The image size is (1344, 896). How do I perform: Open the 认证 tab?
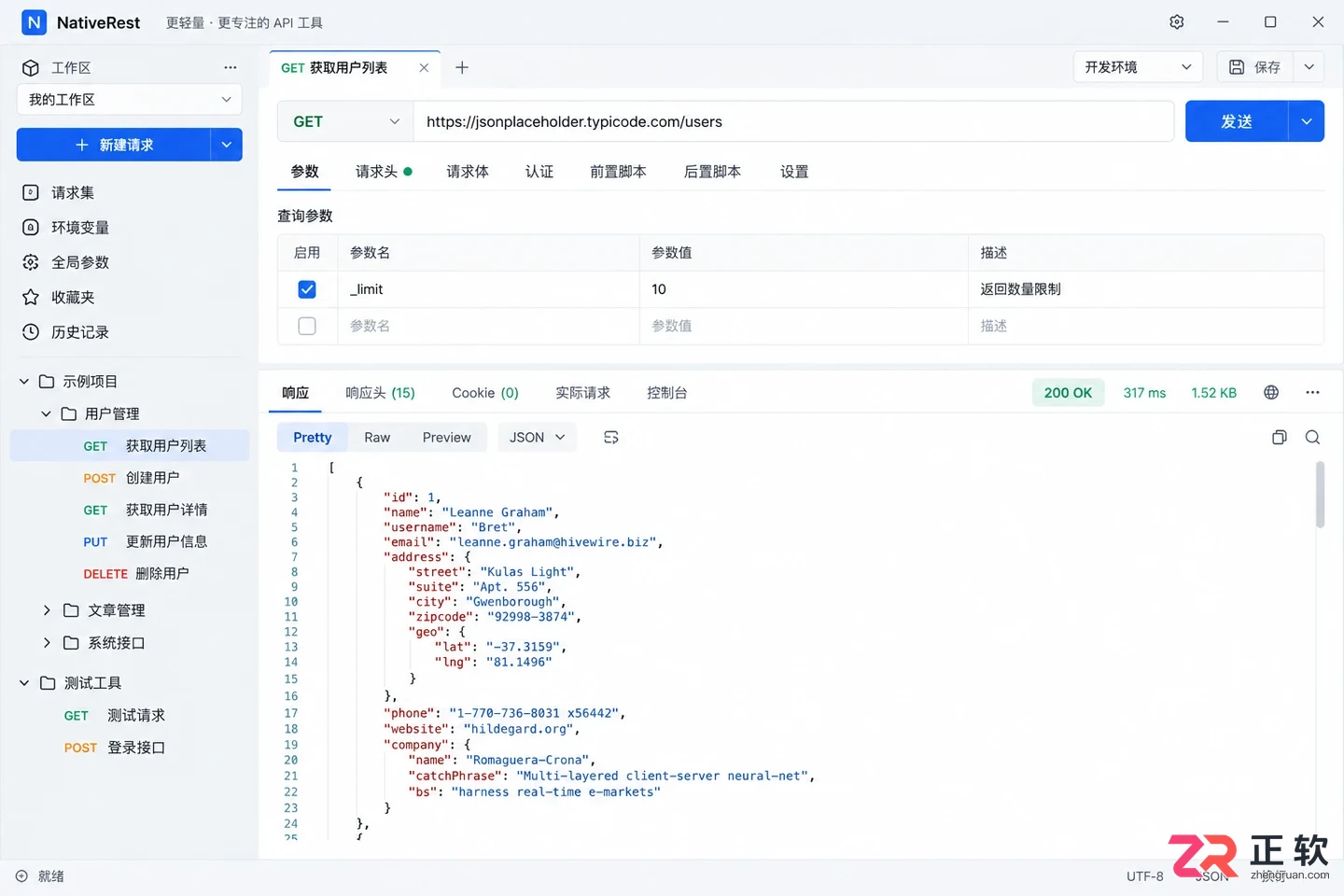[539, 172]
